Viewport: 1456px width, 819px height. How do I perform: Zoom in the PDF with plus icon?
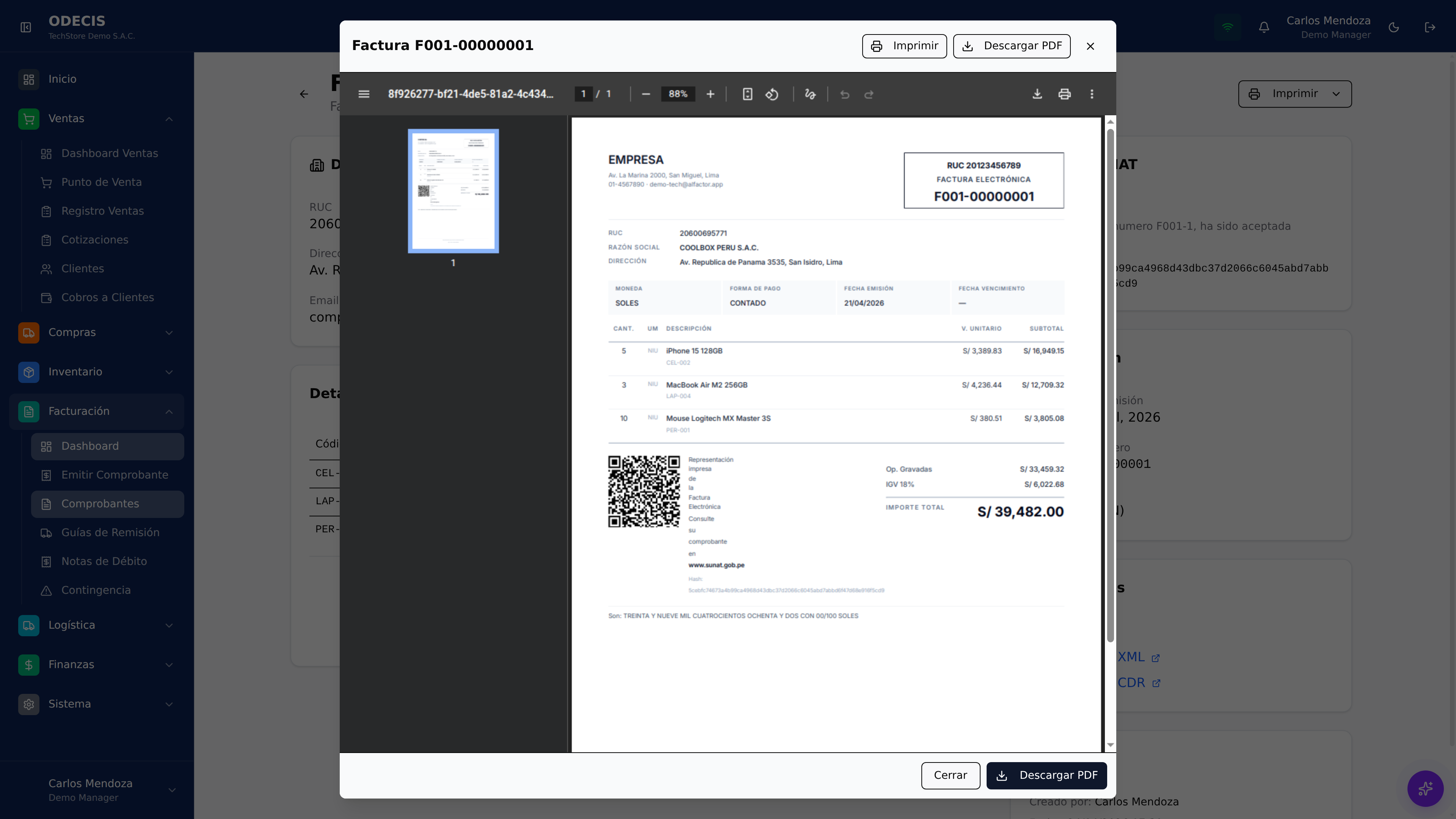(711, 94)
